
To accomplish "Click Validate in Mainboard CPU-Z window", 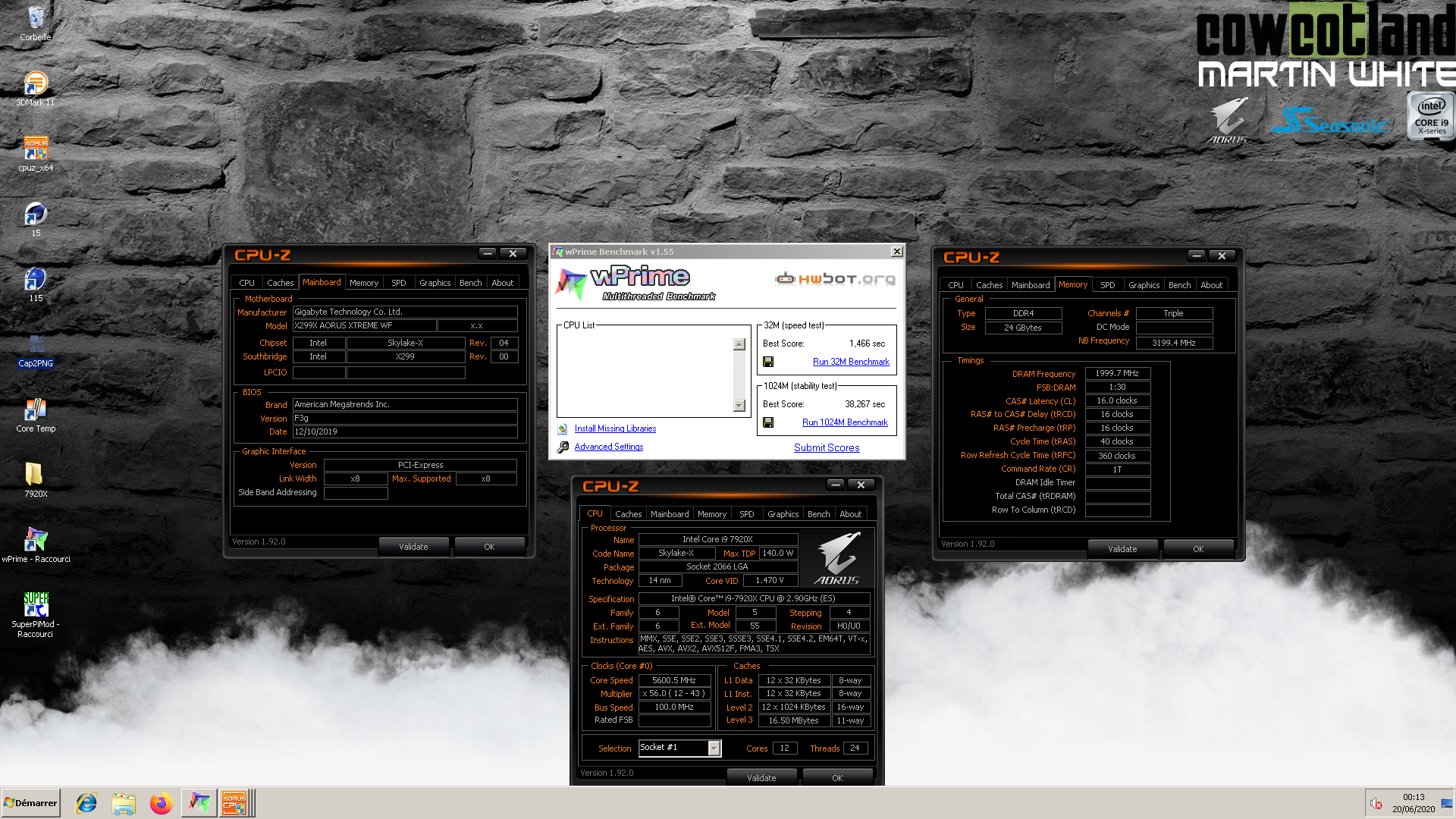I will 413,547.
